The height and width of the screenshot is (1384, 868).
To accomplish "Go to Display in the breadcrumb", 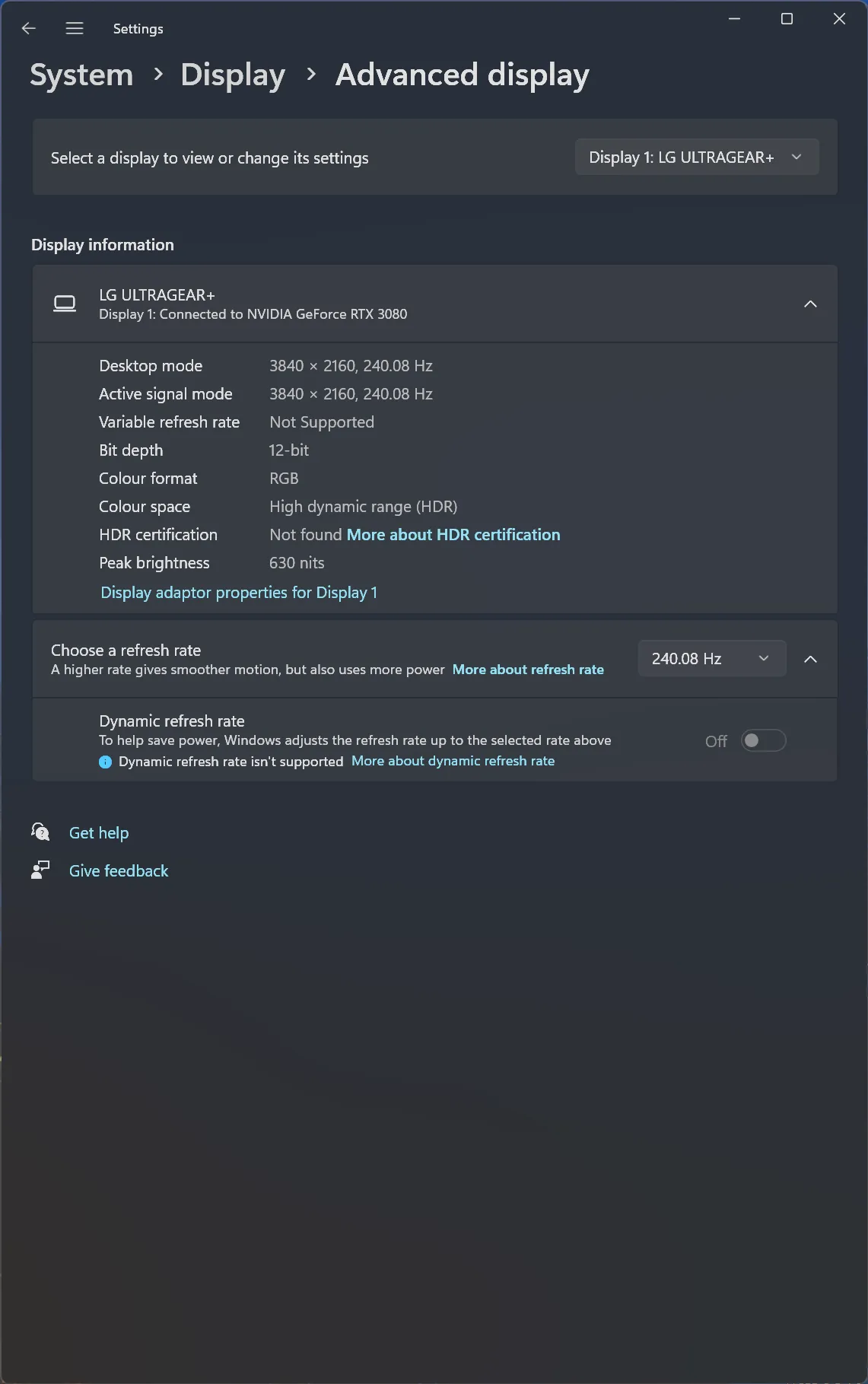I will click(x=233, y=75).
